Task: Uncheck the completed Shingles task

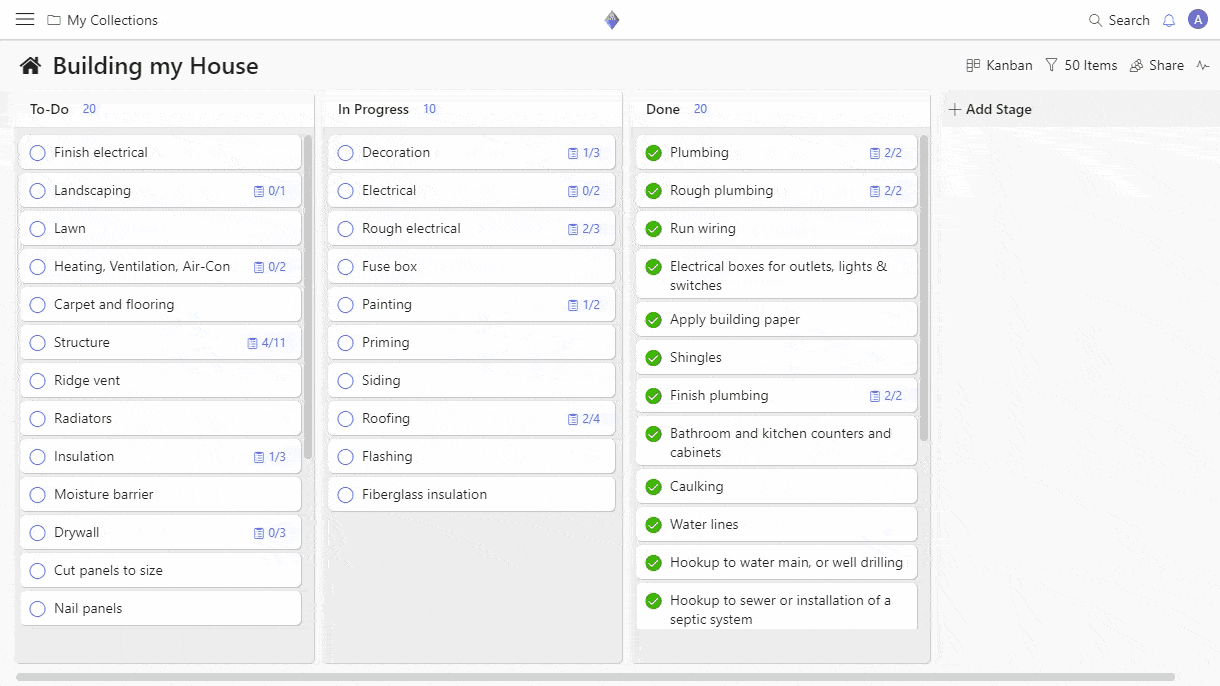Action: pos(654,358)
